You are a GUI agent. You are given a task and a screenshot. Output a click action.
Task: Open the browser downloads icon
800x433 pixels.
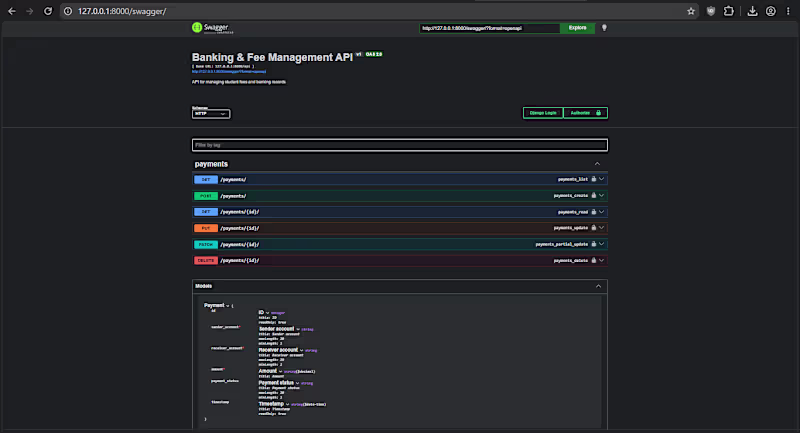tap(753, 11)
